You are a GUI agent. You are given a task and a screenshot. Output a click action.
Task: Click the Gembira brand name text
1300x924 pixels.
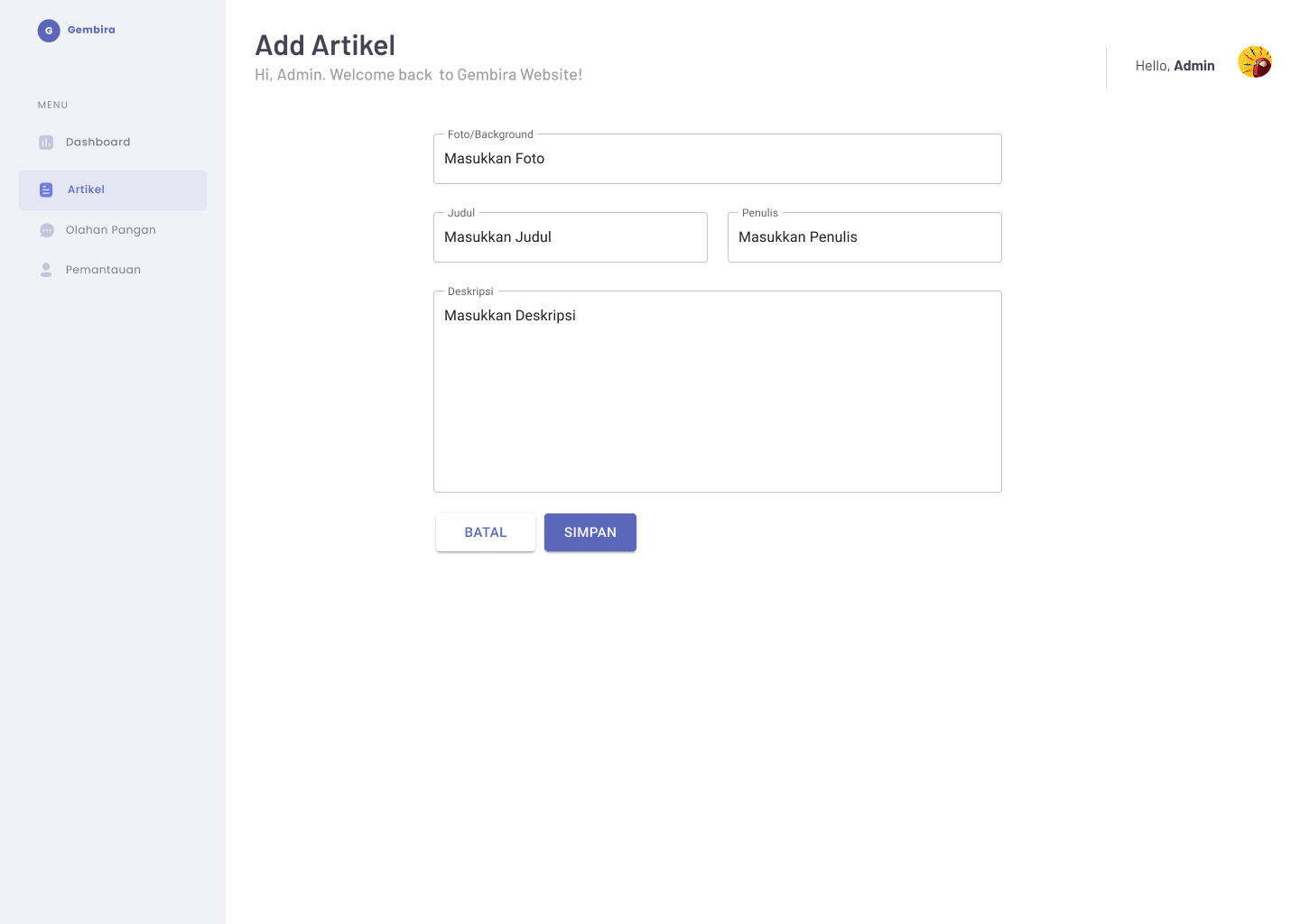point(91,30)
